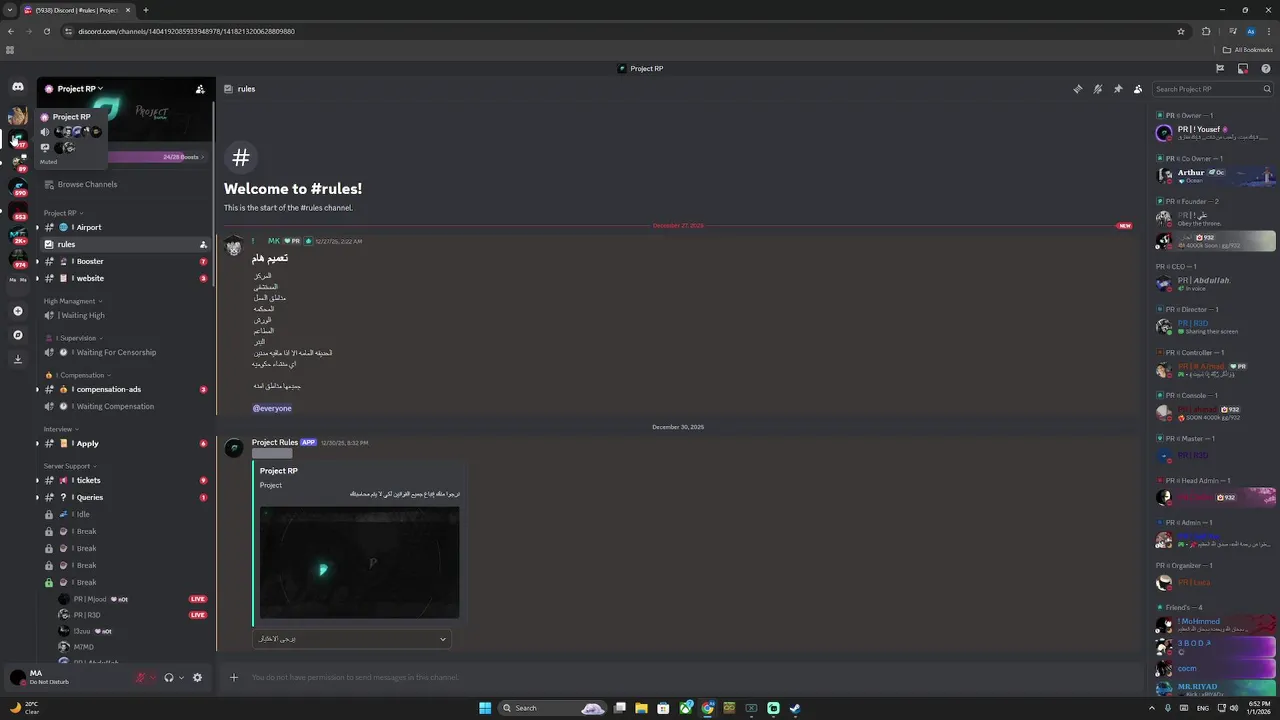Screen dimensions: 1280x720
Task: Collapse the Compensation category
Action: coord(80,375)
